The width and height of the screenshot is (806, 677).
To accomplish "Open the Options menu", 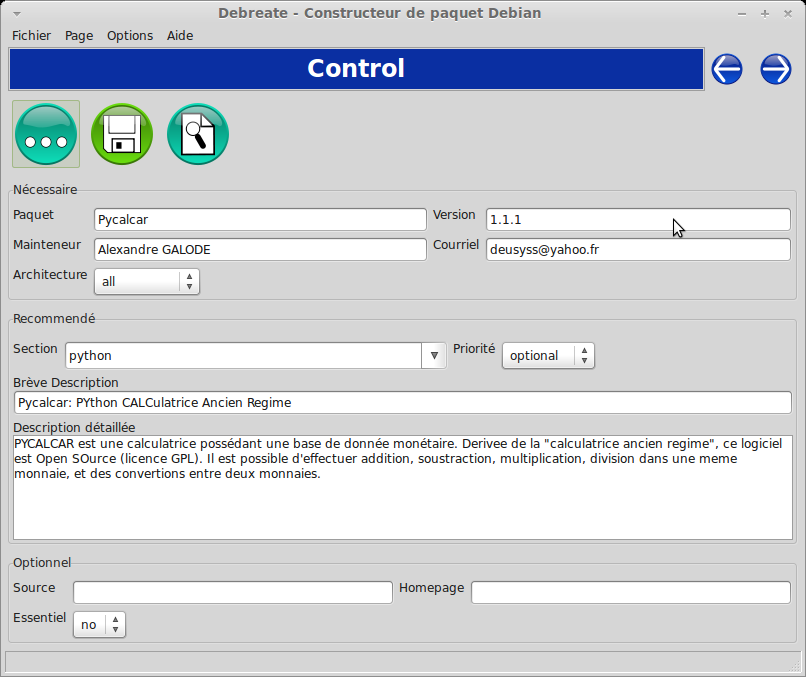I will (x=130, y=35).
